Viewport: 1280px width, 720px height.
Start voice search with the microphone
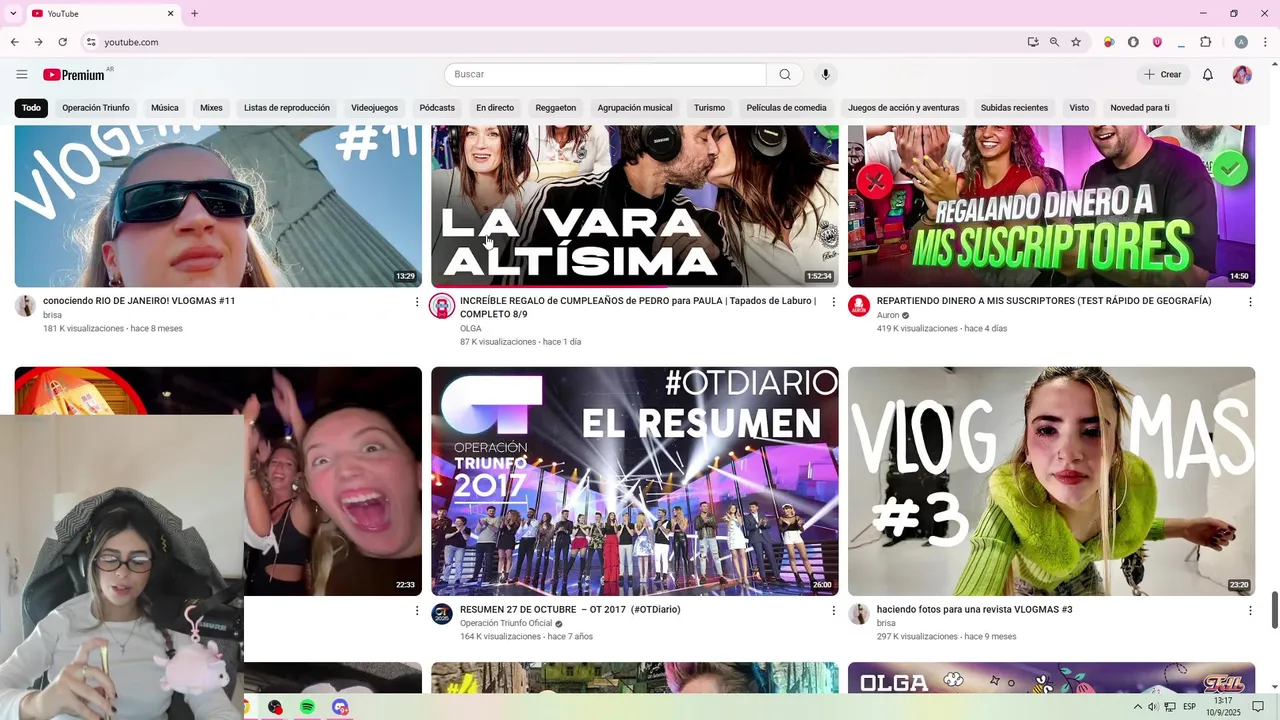tap(825, 75)
